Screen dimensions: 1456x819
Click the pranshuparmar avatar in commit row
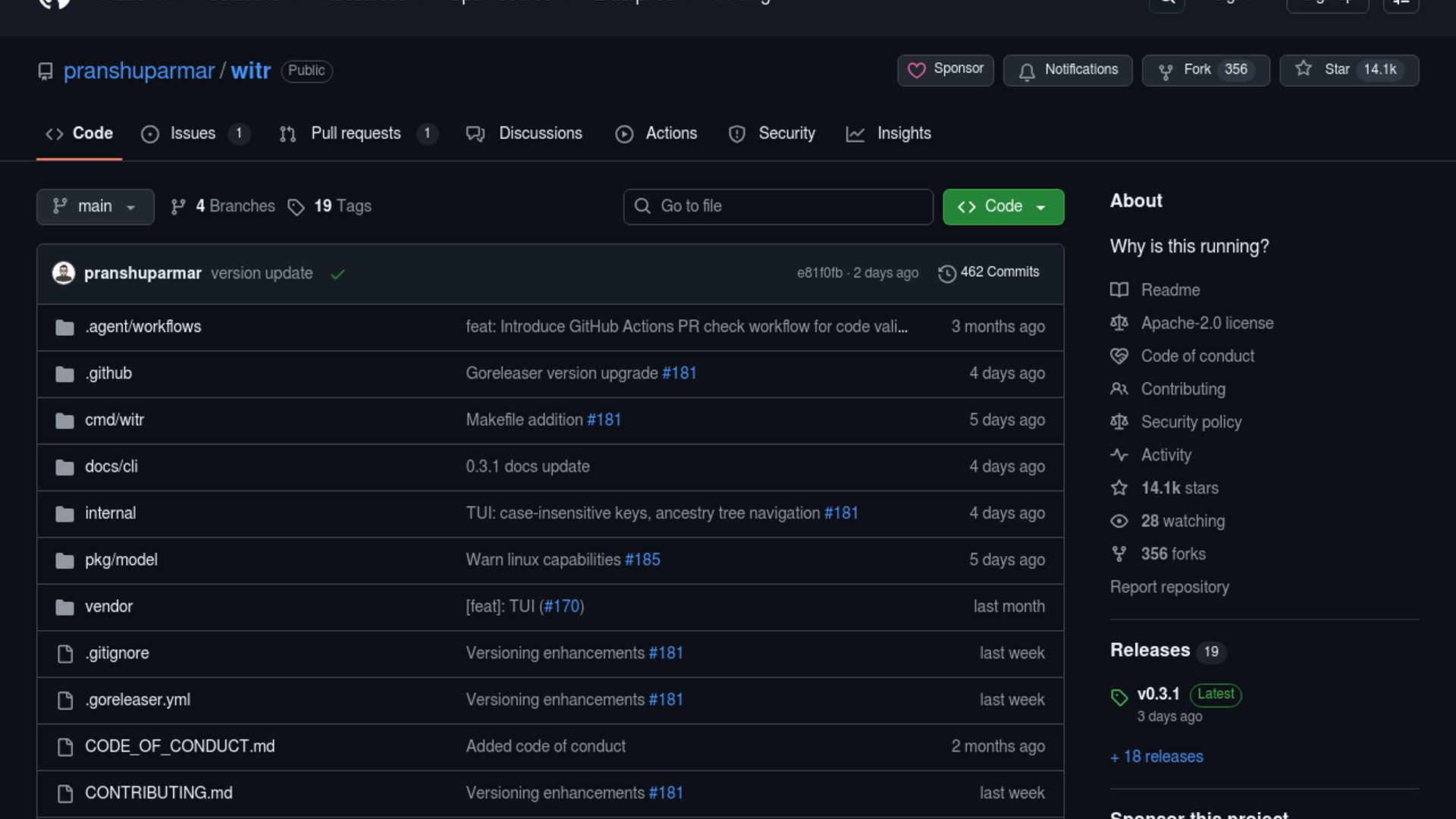[x=64, y=273]
